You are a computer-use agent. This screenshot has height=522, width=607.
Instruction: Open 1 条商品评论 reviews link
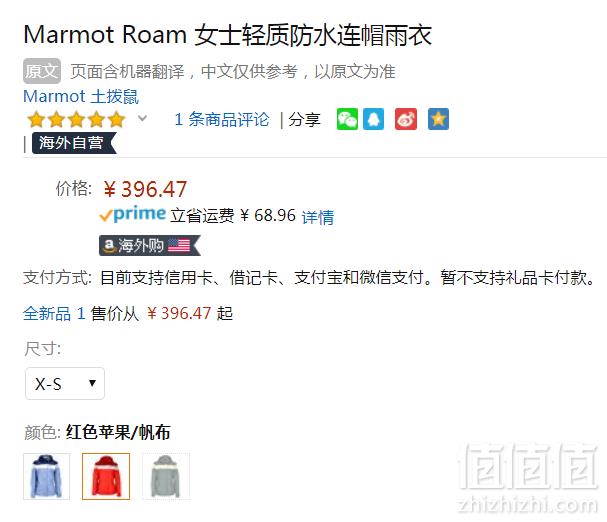(221, 119)
